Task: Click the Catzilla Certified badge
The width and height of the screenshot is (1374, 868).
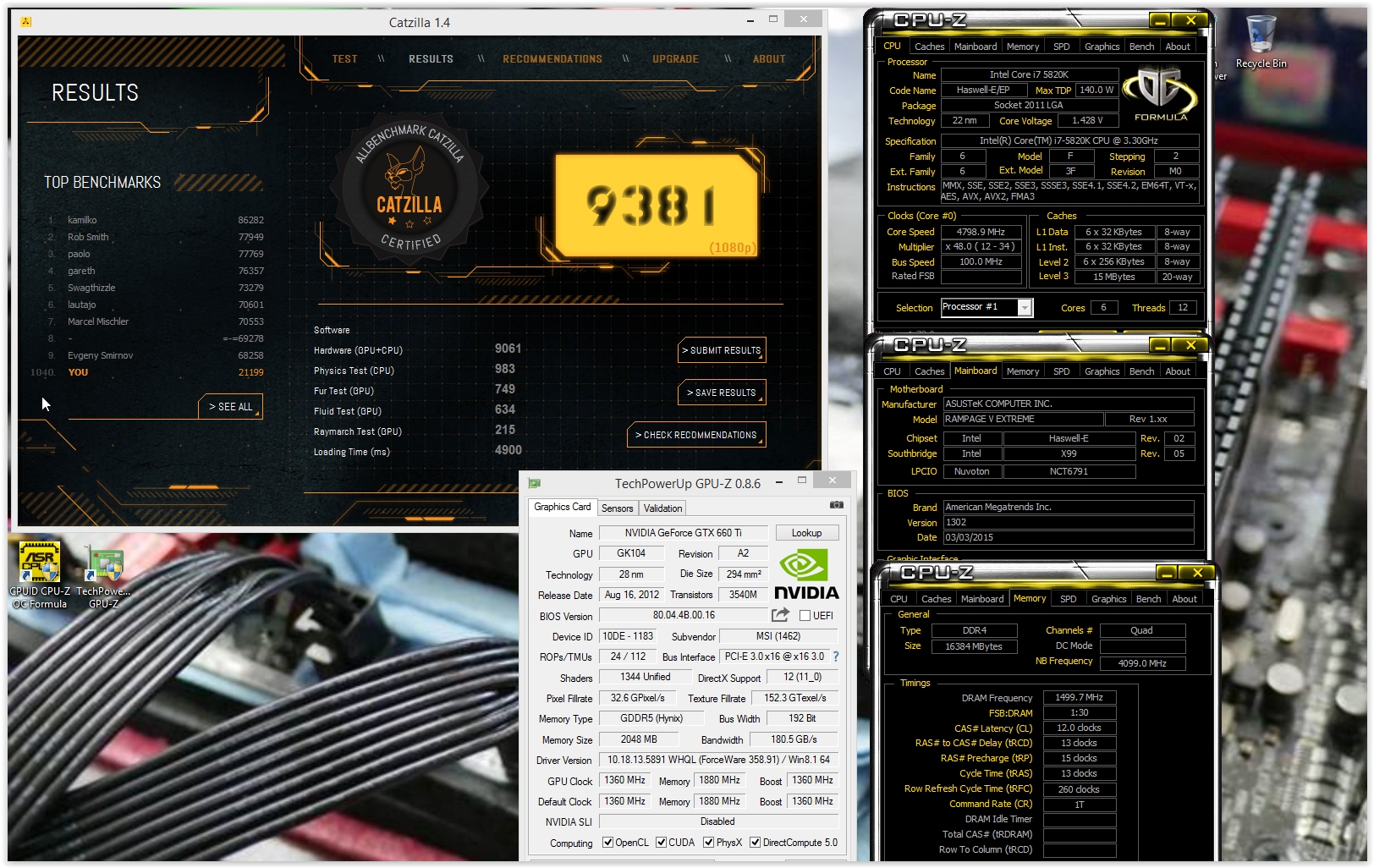Action: [409, 188]
